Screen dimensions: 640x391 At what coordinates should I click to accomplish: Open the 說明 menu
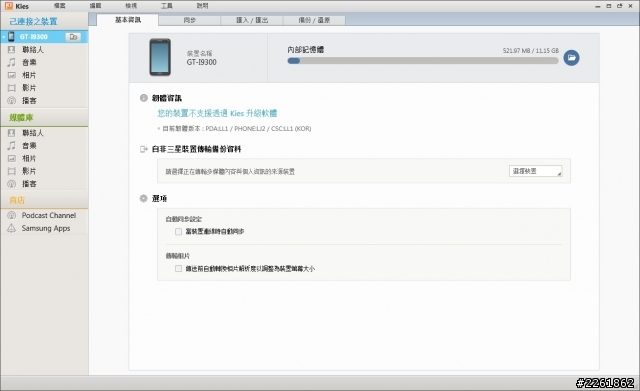(202, 6)
